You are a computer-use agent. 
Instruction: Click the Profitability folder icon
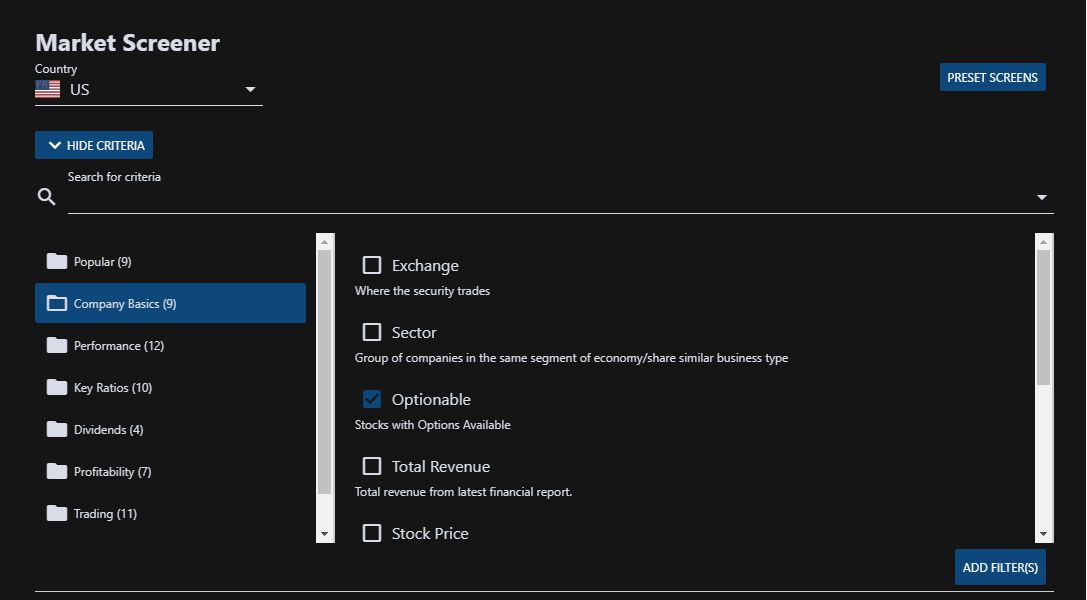[57, 471]
